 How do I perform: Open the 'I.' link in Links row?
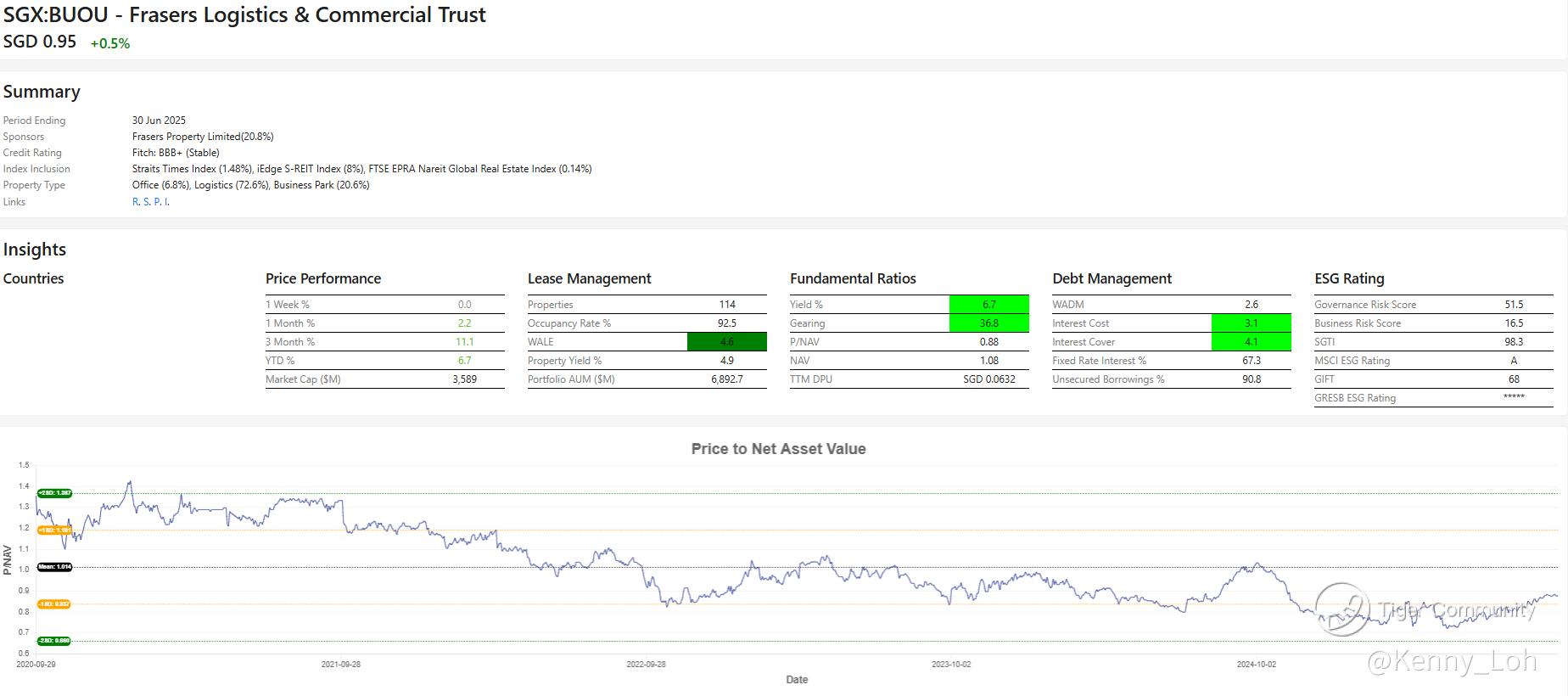[x=167, y=202]
